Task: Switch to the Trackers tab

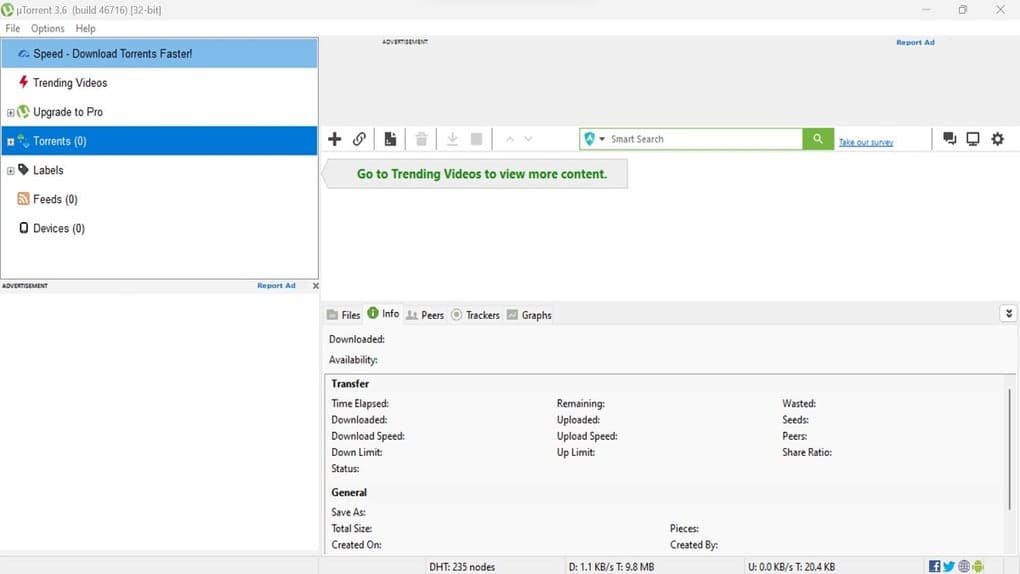Action: click(x=476, y=315)
